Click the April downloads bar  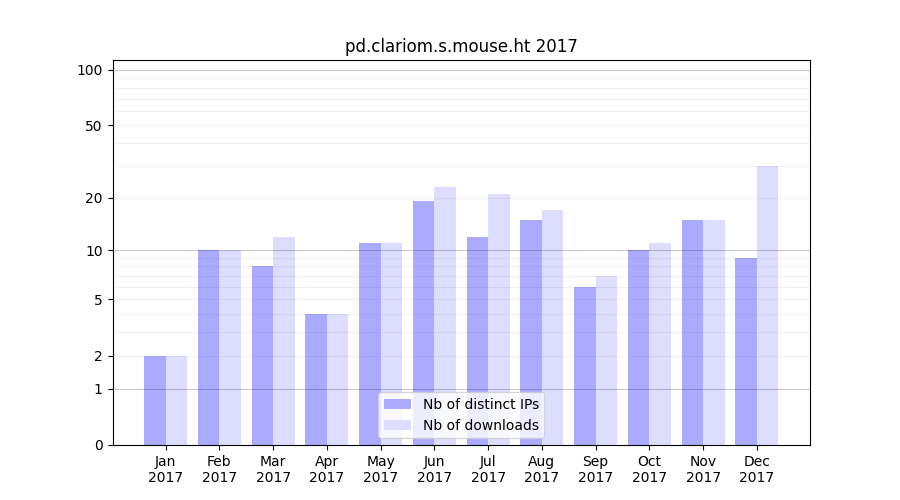click(x=337, y=379)
